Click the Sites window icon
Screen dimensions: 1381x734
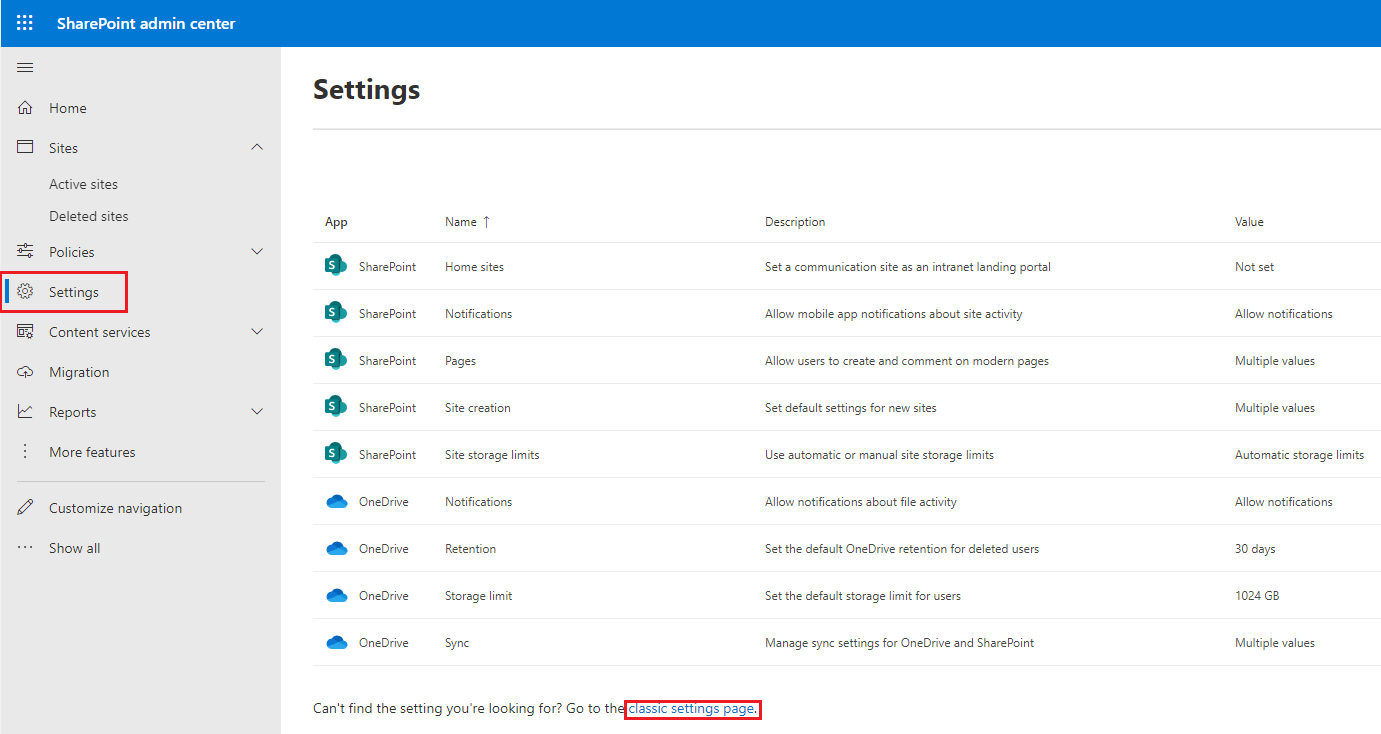tap(26, 147)
